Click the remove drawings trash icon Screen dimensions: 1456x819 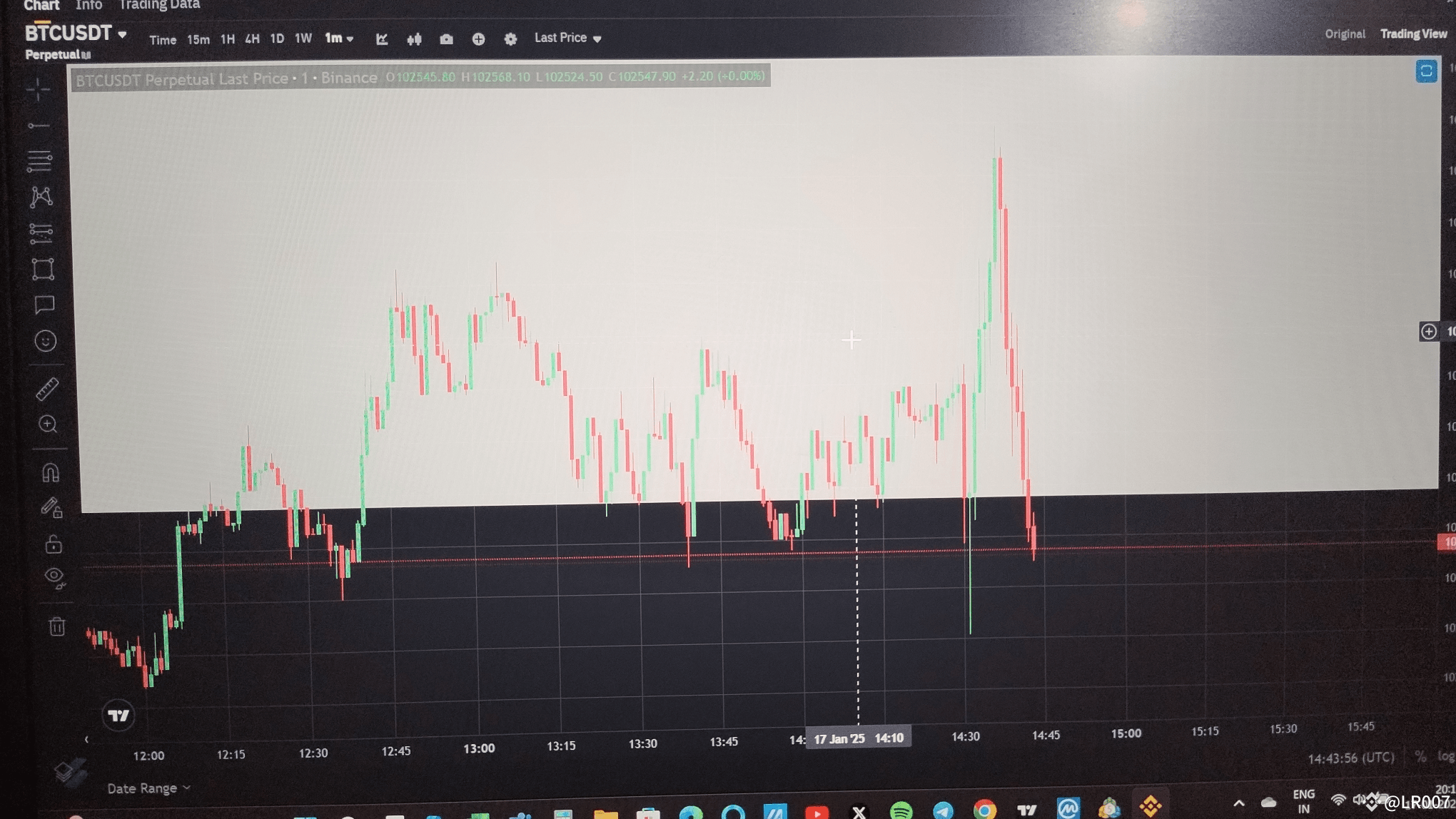click(57, 626)
